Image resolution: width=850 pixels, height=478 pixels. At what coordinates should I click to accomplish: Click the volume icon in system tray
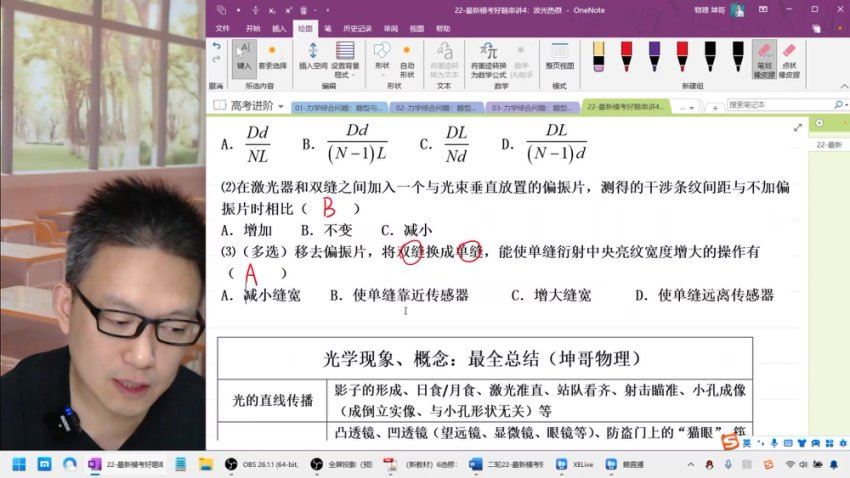pyautogui.click(x=803, y=464)
